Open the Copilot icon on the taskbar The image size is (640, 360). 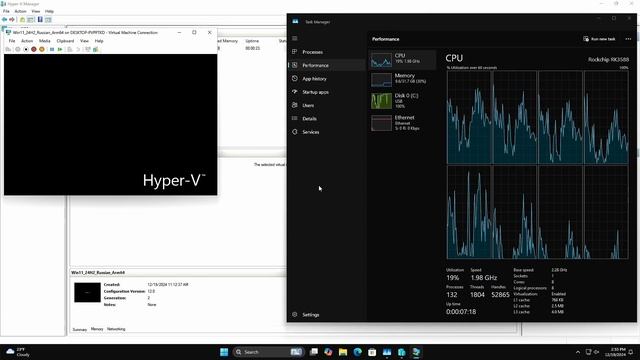328,352
